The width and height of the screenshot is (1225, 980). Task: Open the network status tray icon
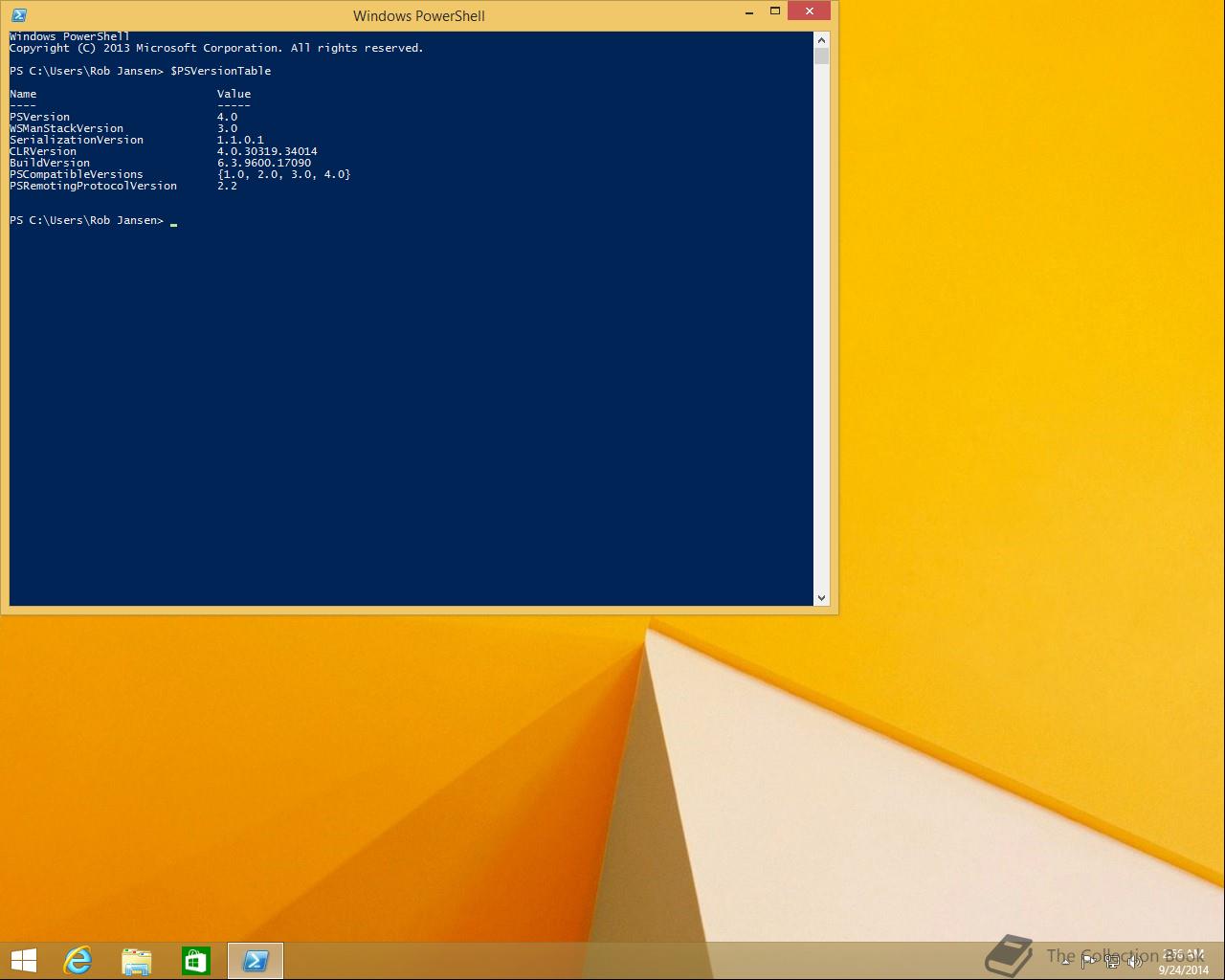click(x=1112, y=962)
